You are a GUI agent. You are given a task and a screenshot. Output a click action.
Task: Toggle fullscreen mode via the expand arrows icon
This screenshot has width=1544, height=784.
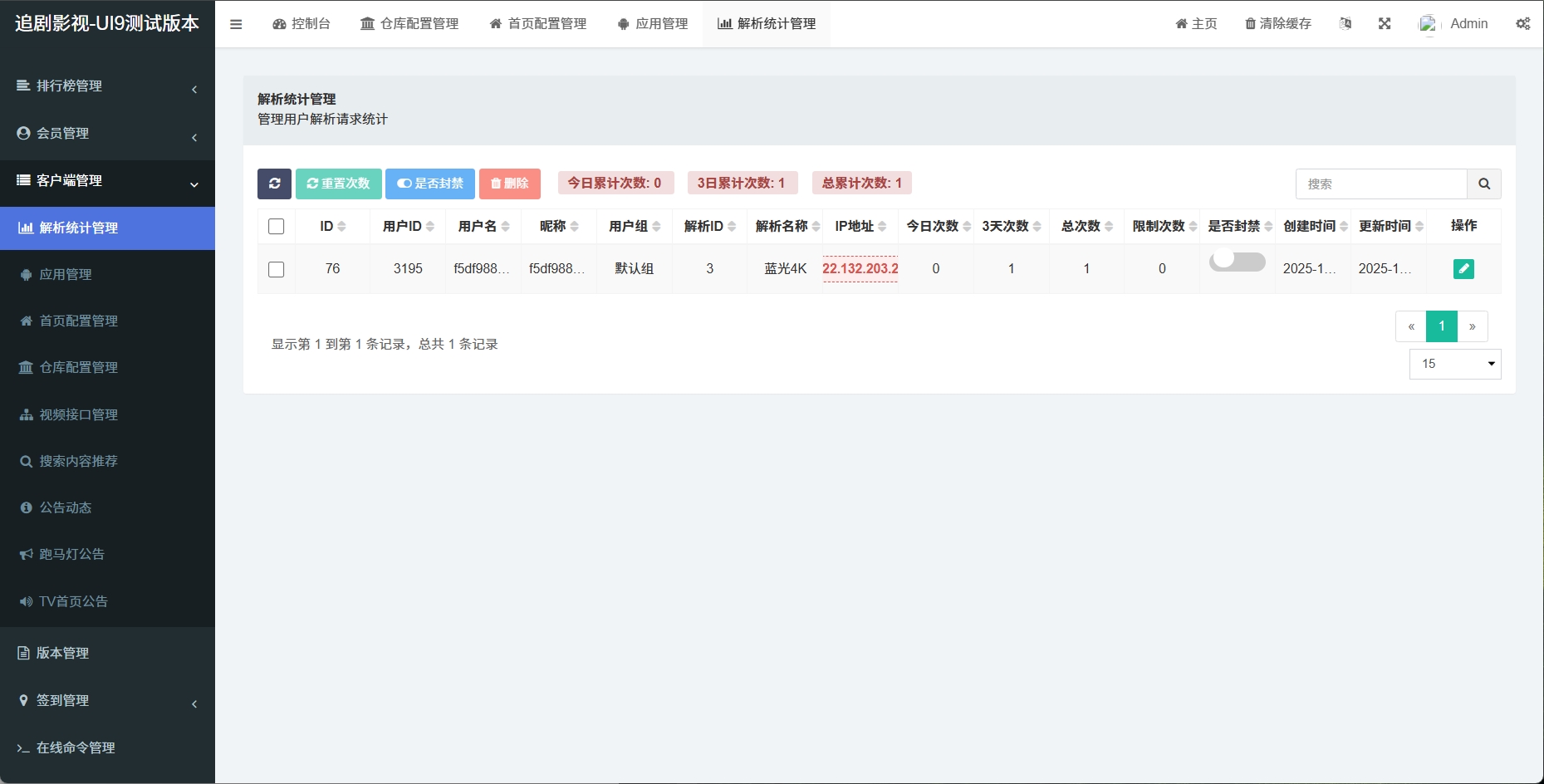(x=1385, y=23)
